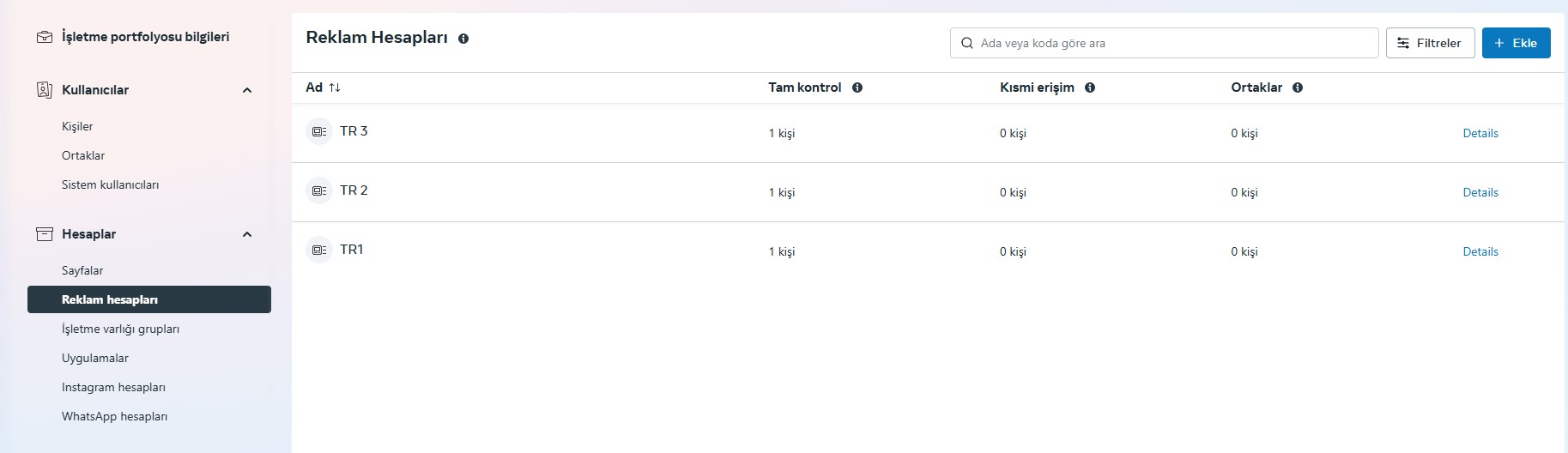The height and width of the screenshot is (453, 1568).
Task: Click the Kısmi erişim info icon
Action: tap(1090, 88)
